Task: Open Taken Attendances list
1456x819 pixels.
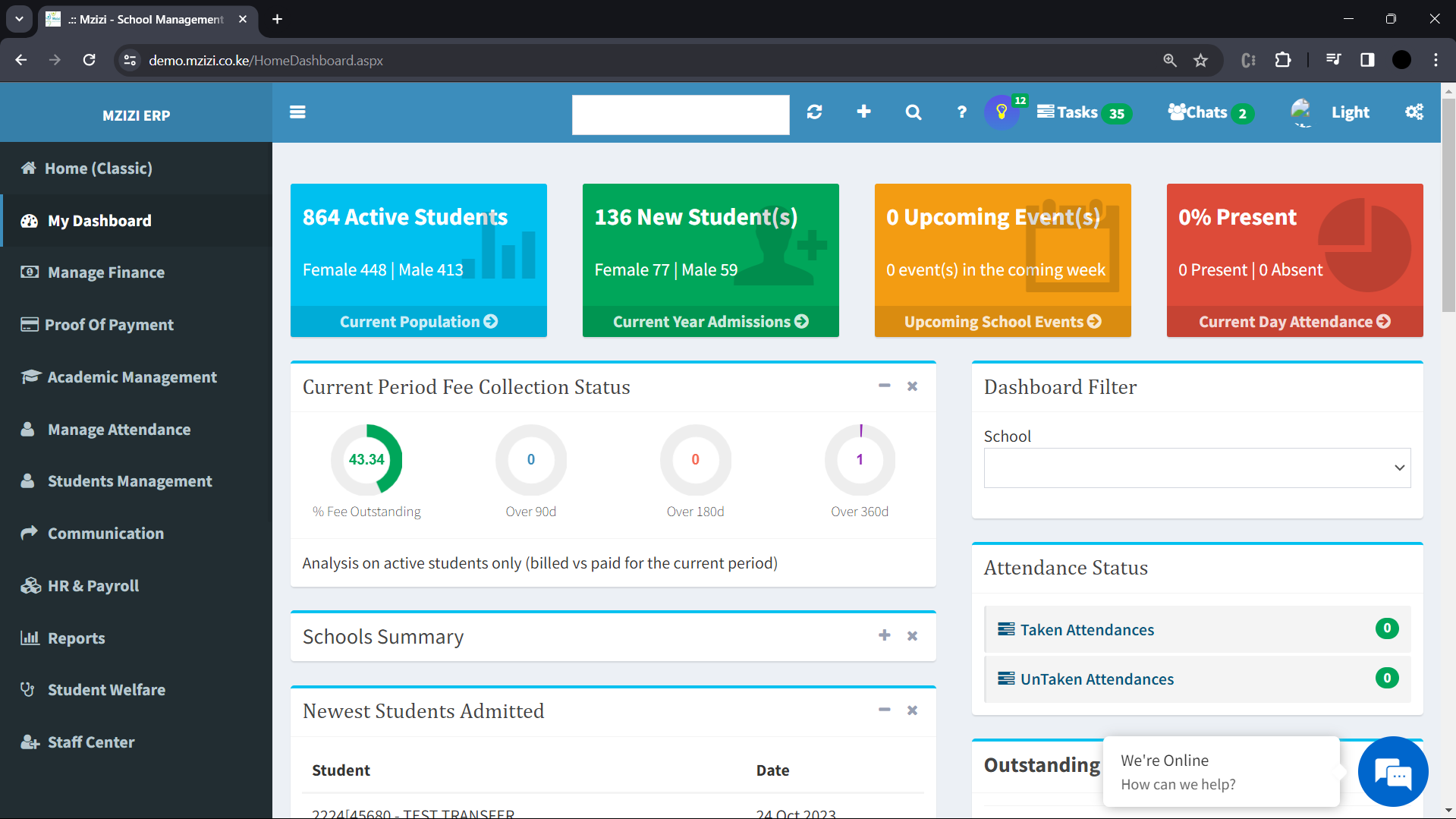Action: pyautogui.click(x=1198, y=629)
